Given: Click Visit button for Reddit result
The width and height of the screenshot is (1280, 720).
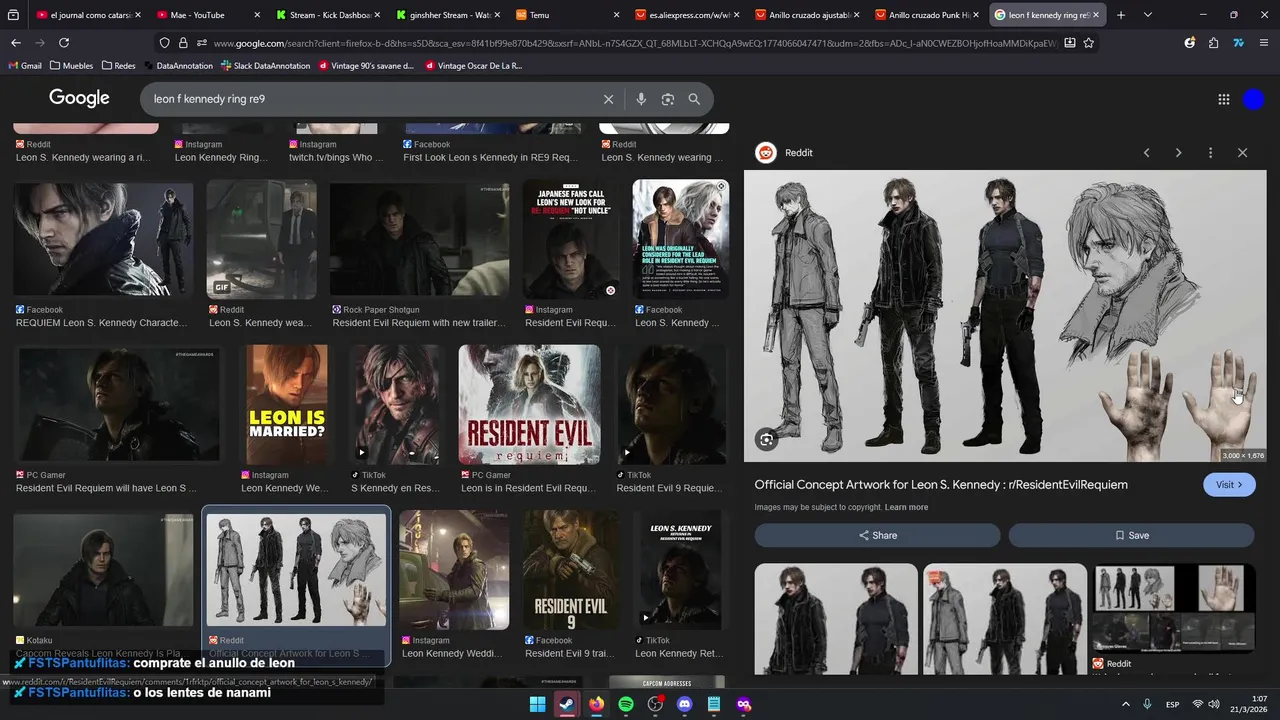Looking at the screenshot, I should [x=1229, y=484].
